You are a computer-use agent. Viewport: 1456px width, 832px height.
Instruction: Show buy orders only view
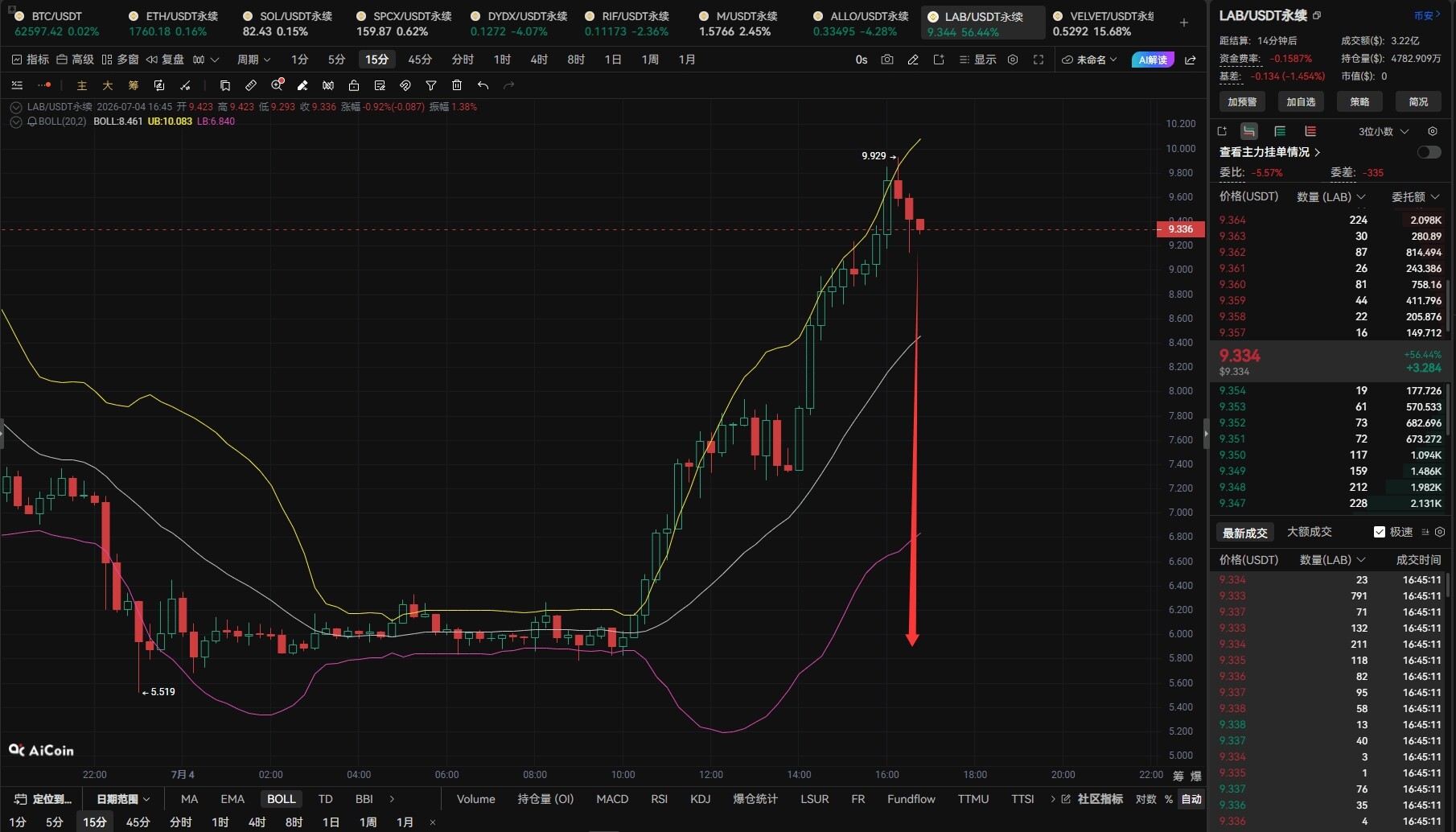pos(1280,131)
